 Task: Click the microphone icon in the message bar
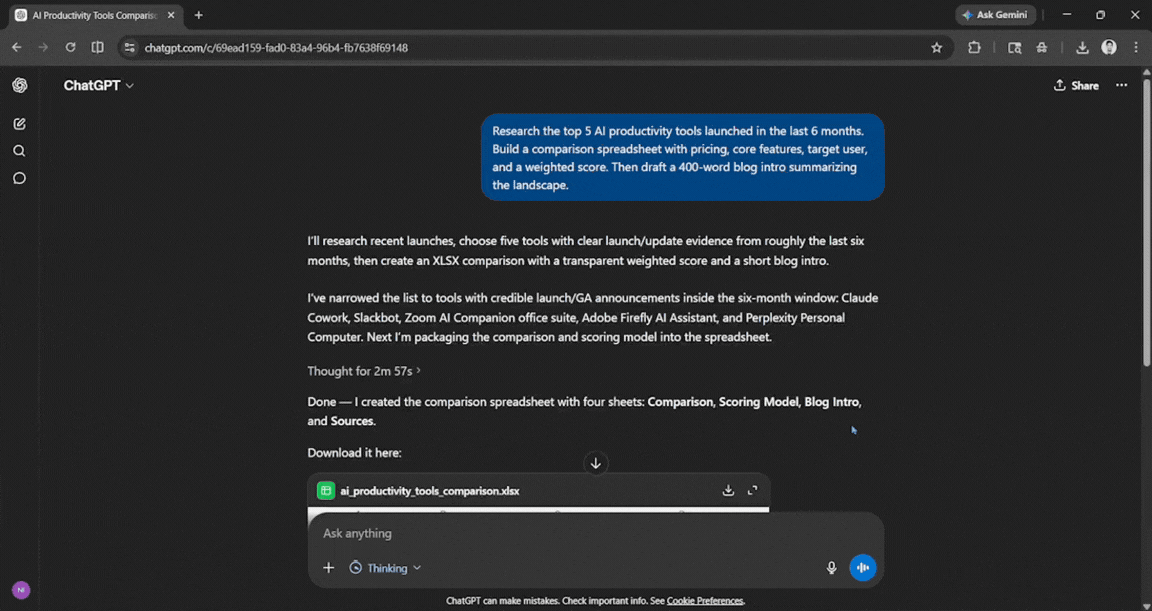831,567
